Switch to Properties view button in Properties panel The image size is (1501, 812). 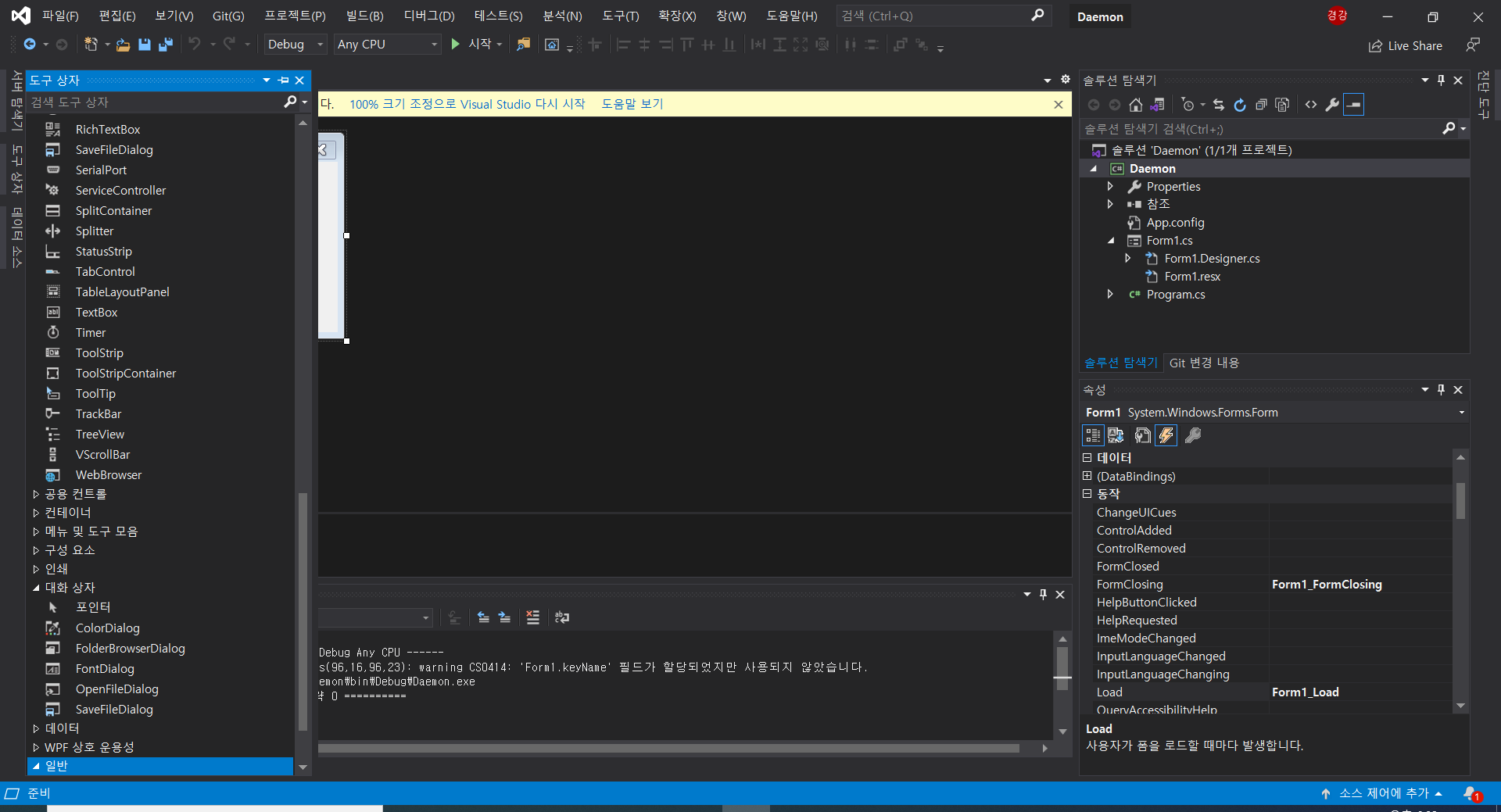pyautogui.click(x=1143, y=435)
